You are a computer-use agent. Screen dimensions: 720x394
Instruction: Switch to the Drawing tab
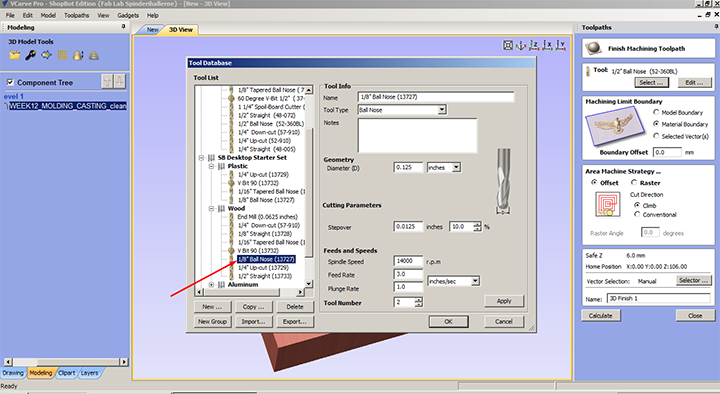(13, 373)
